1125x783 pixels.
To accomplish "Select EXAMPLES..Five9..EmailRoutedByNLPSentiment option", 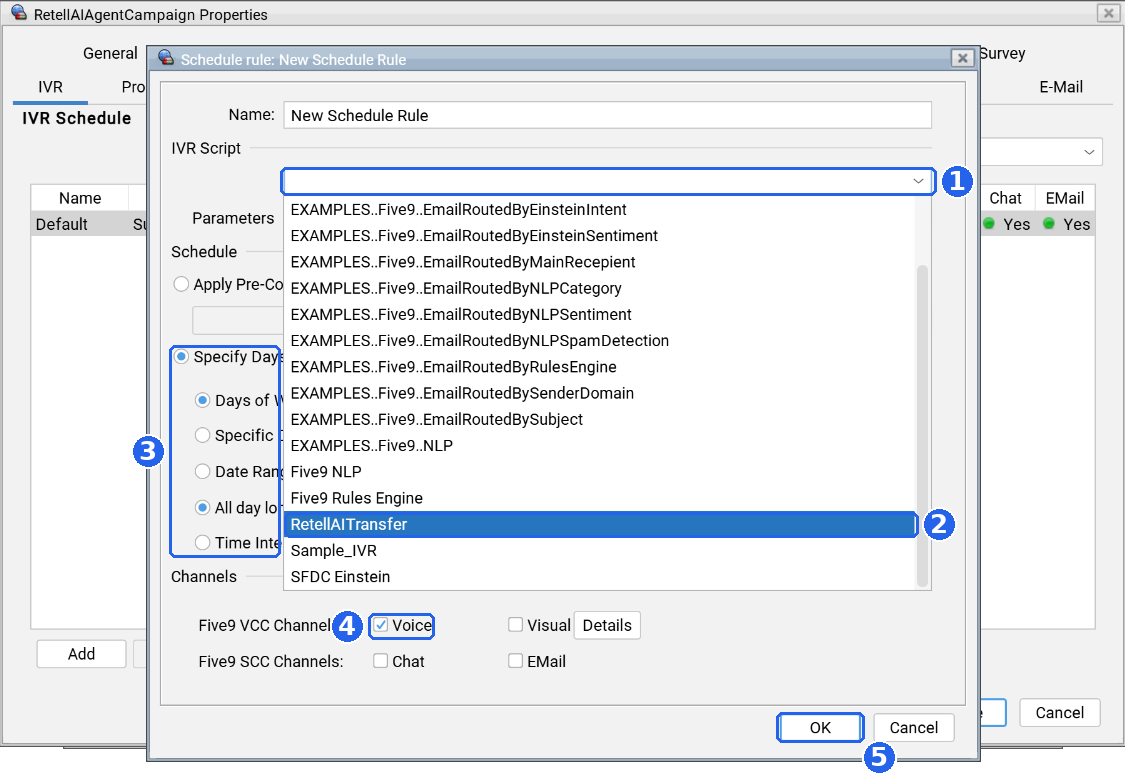I will click(600, 314).
